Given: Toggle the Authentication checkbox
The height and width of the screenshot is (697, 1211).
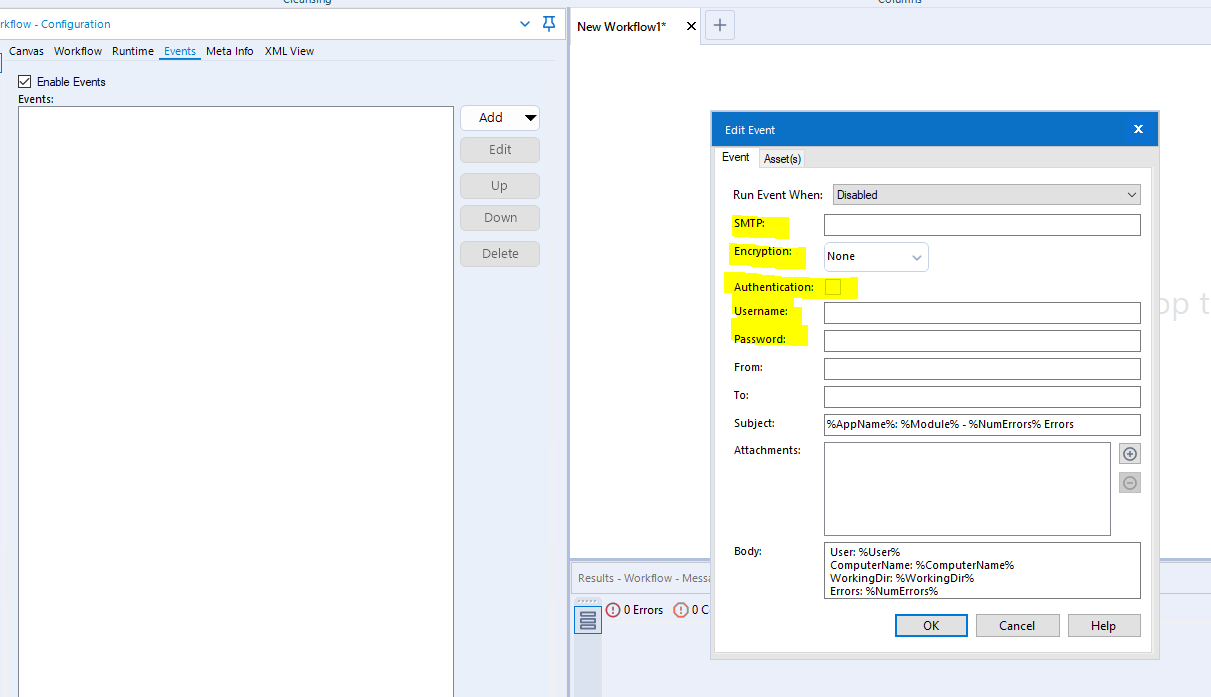Looking at the screenshot, I should pos(834,287).
